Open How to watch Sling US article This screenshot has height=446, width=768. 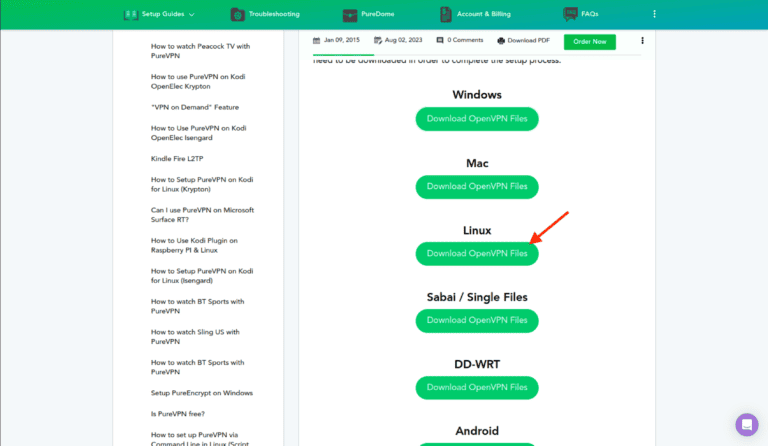point(195,337)
